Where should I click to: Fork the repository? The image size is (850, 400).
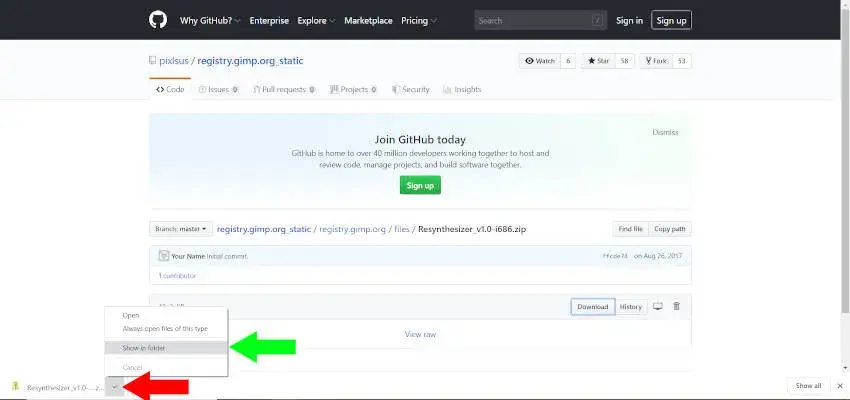pos(656,61)
